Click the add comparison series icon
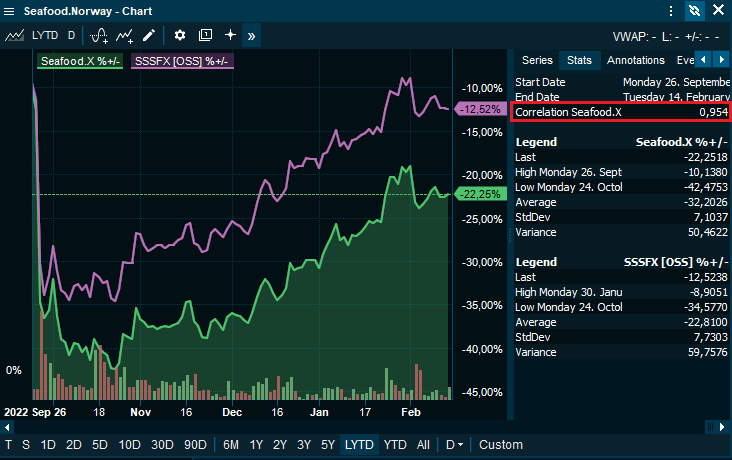 pyautogui.click(x=125, y=35)
